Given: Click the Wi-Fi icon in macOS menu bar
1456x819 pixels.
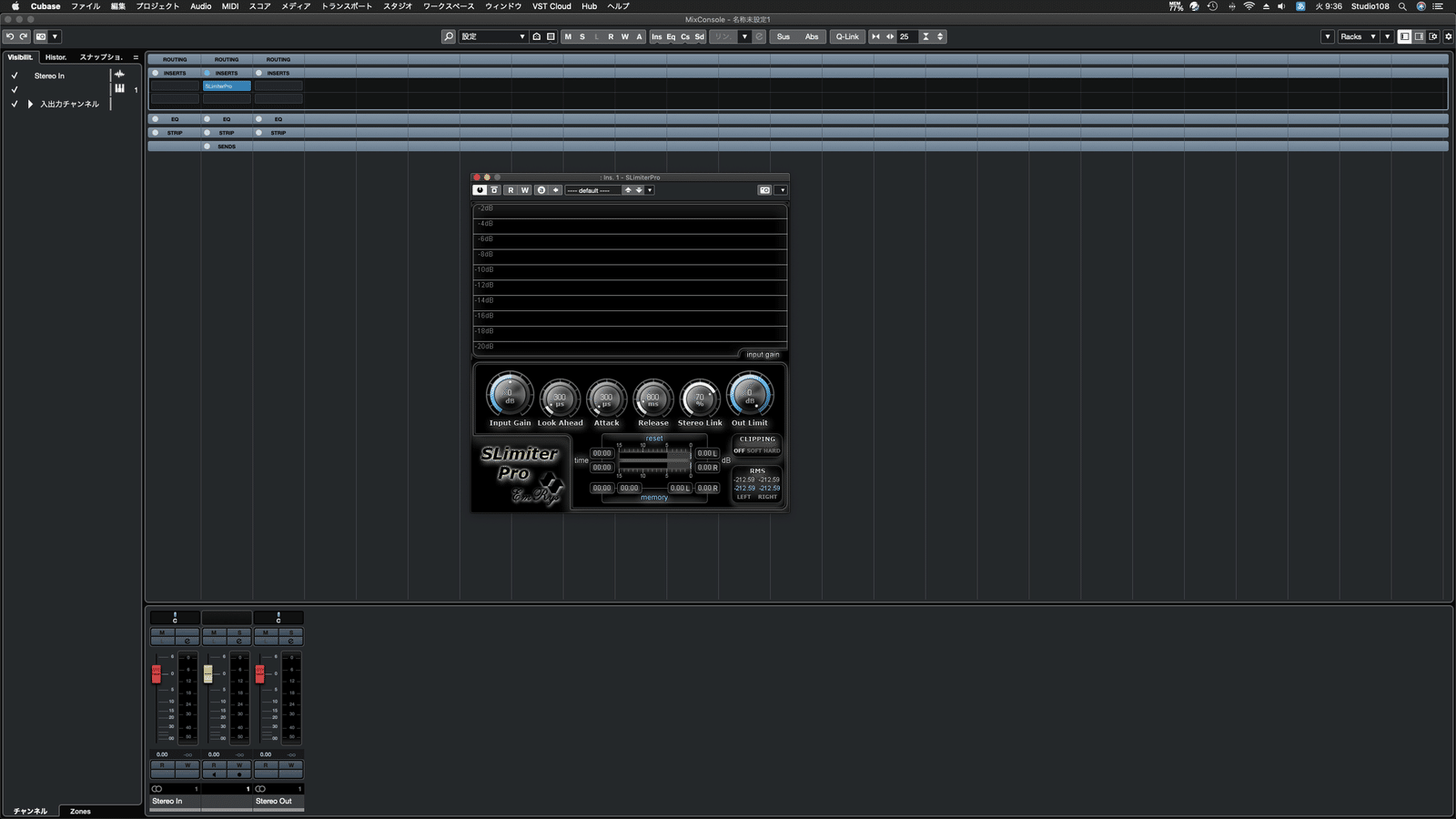Looking at the screenshot, I should coord(1249,6).
